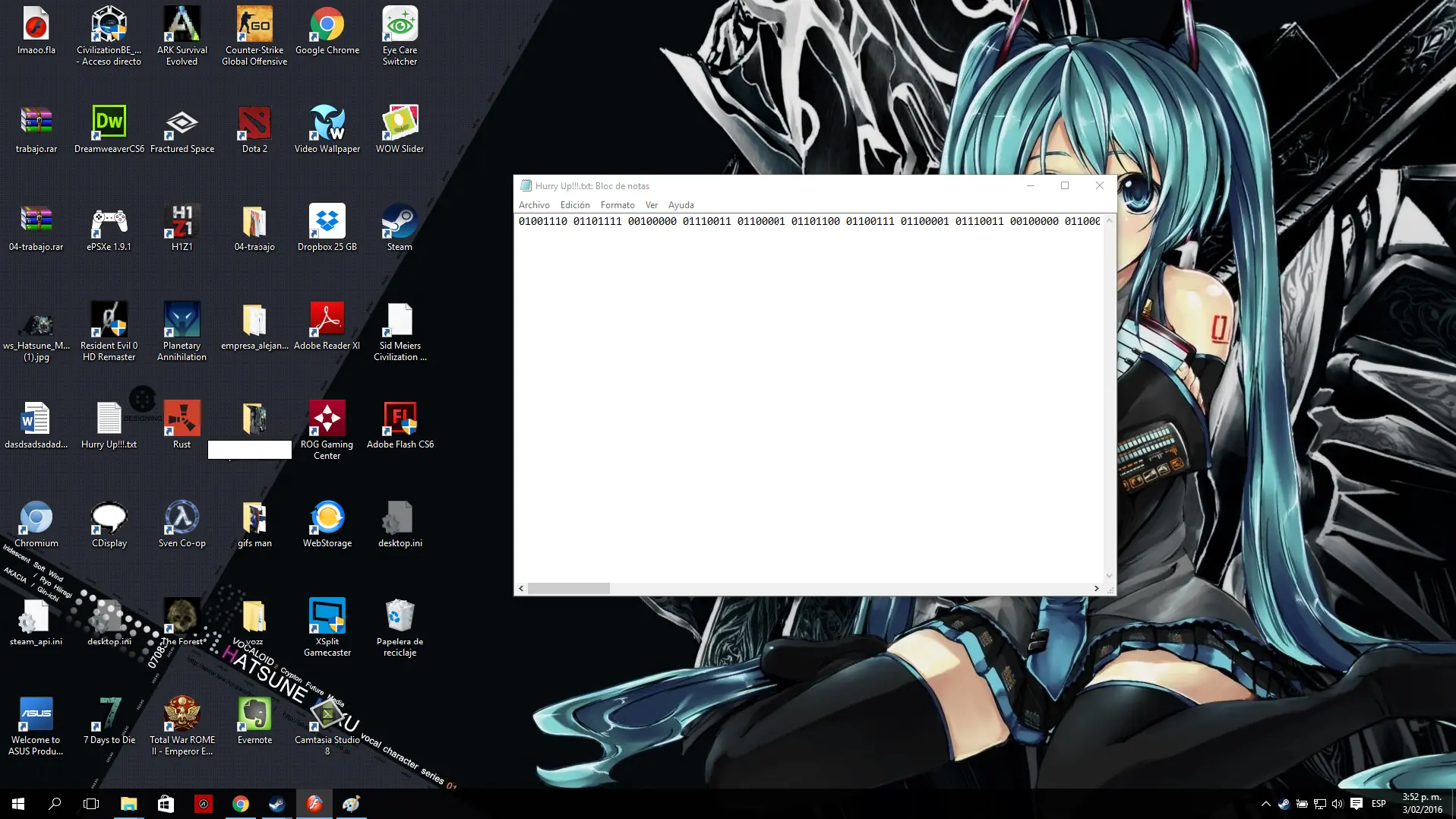Image resolution: width=1456 pixels, height=819 pixels.
Task: Open the Ayuda menu in Notepad
Action: (681, 205)
